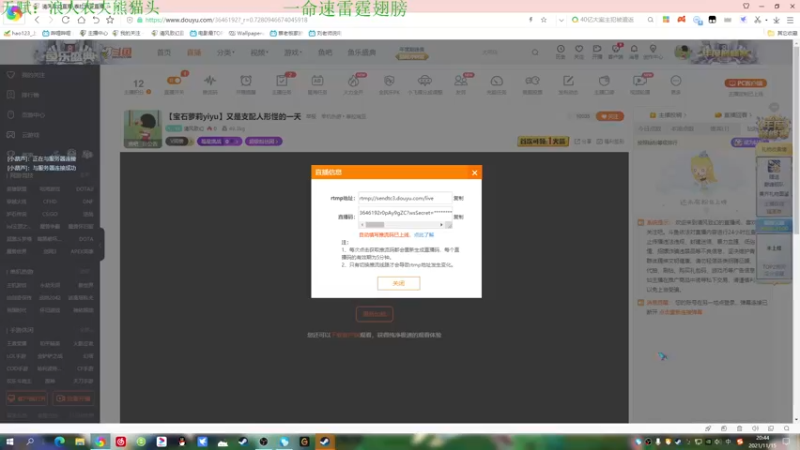Click the stream code text field

coord(405,213)
